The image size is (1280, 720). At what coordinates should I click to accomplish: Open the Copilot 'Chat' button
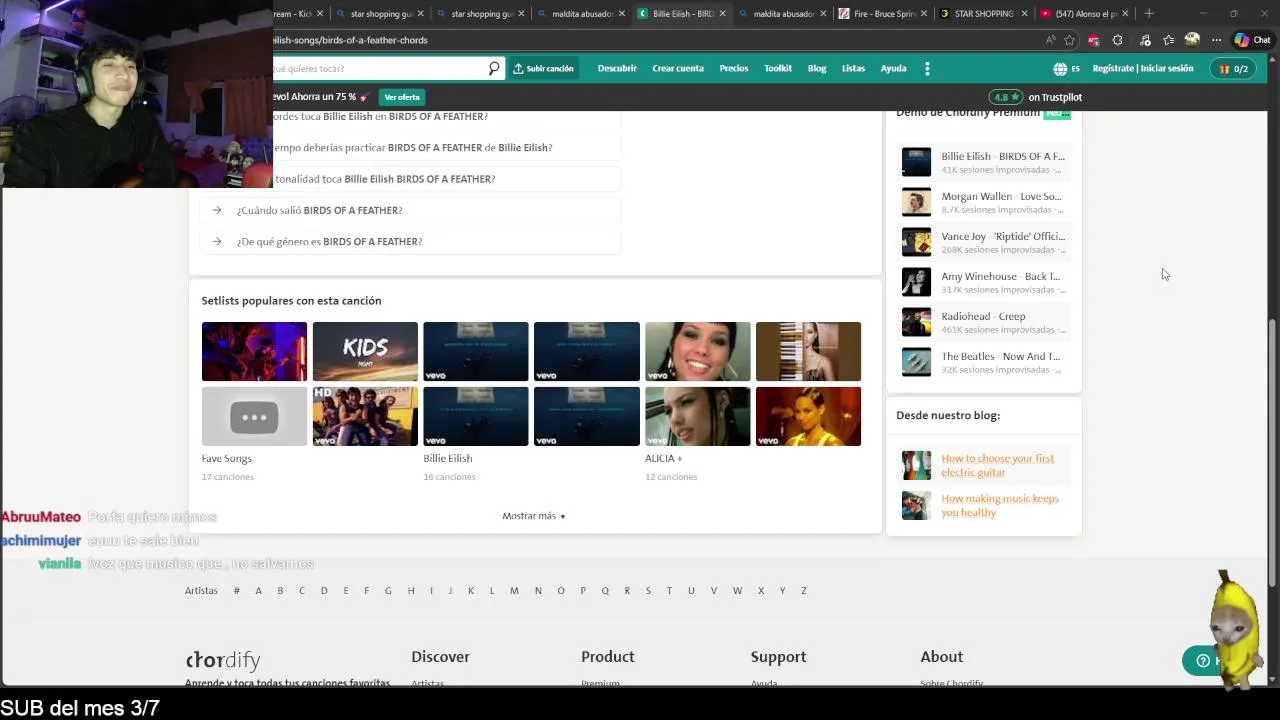(x=1252, y=40)
